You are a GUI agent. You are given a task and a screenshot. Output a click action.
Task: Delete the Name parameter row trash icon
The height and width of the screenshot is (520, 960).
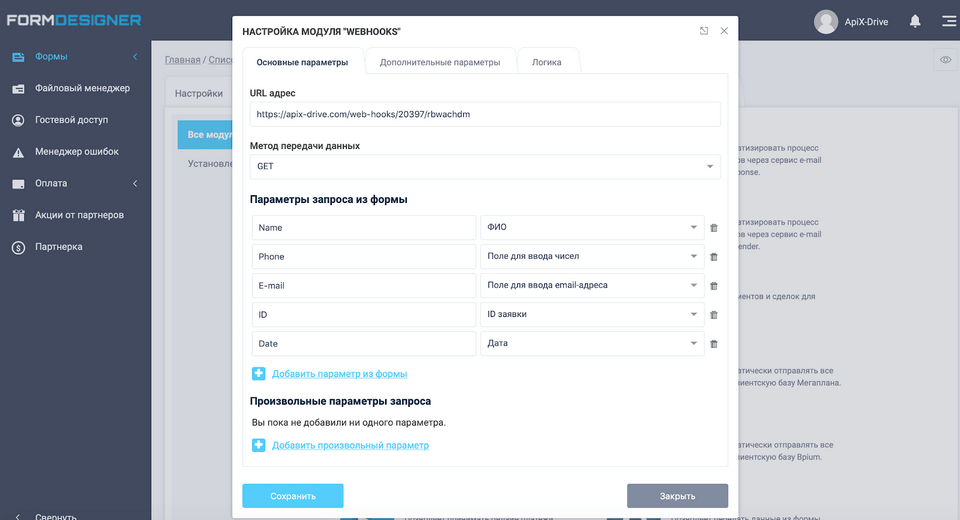[x=713, y=228]
